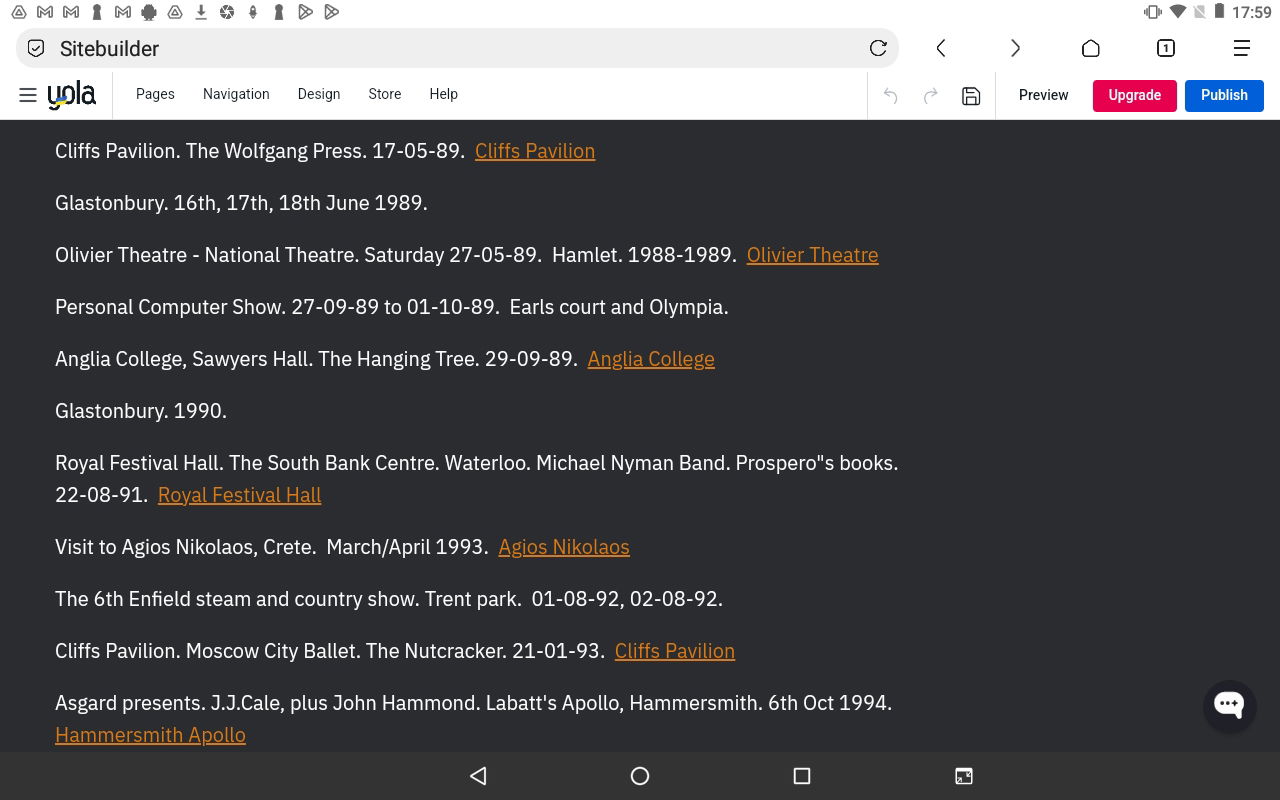Tap the 17:59 clock in status bar
The width and height of the screenshot is (1280, 800).
[x=1252, y=12]
